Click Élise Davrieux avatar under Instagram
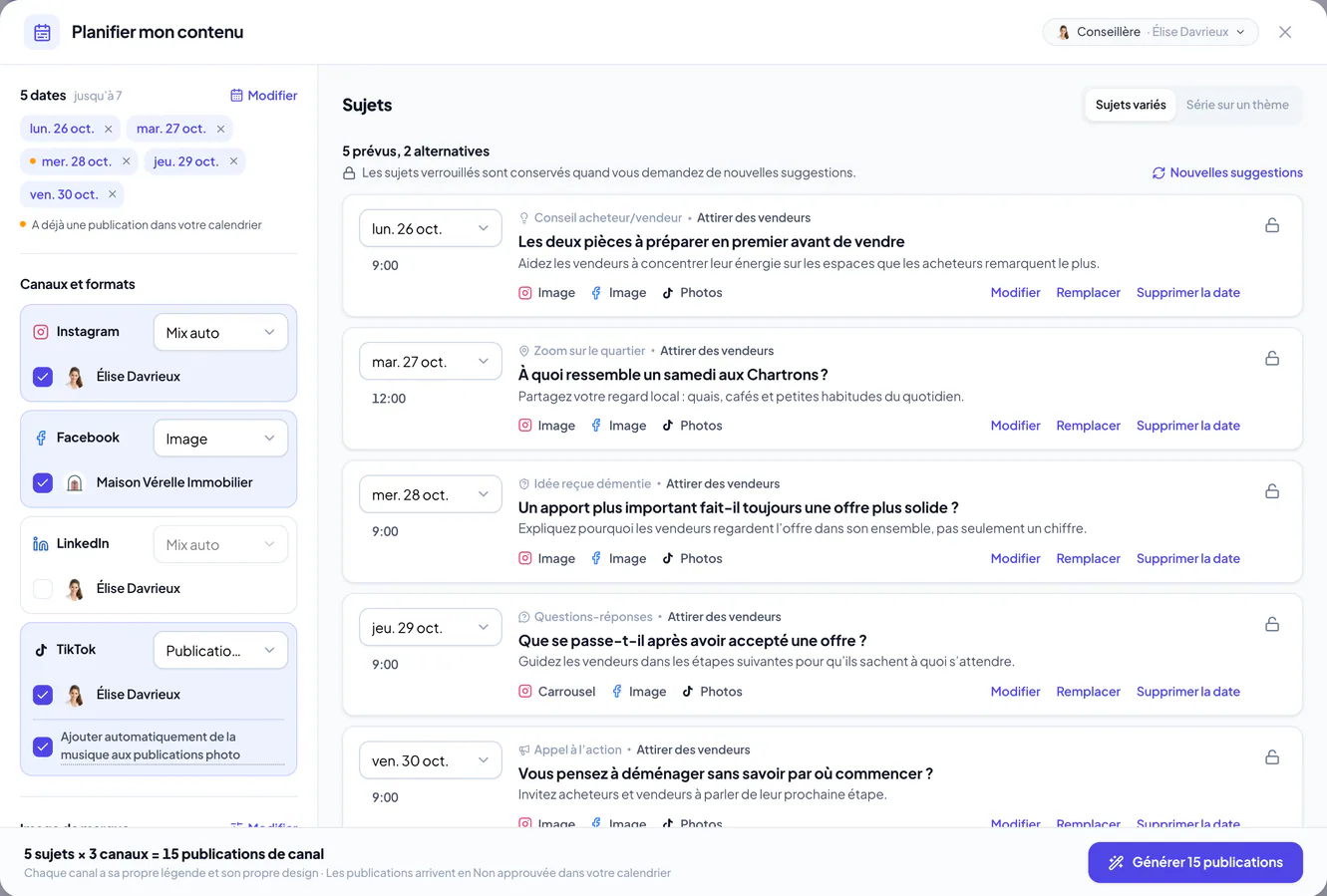This screenshot has height=896, width=1327. pyautogui.click(x=75, y=377)
